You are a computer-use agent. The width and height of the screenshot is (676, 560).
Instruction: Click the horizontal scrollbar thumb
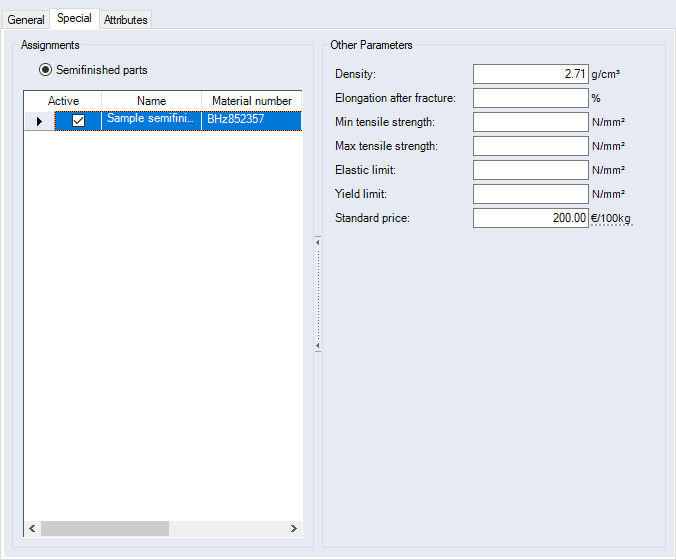tap(105, 528)
